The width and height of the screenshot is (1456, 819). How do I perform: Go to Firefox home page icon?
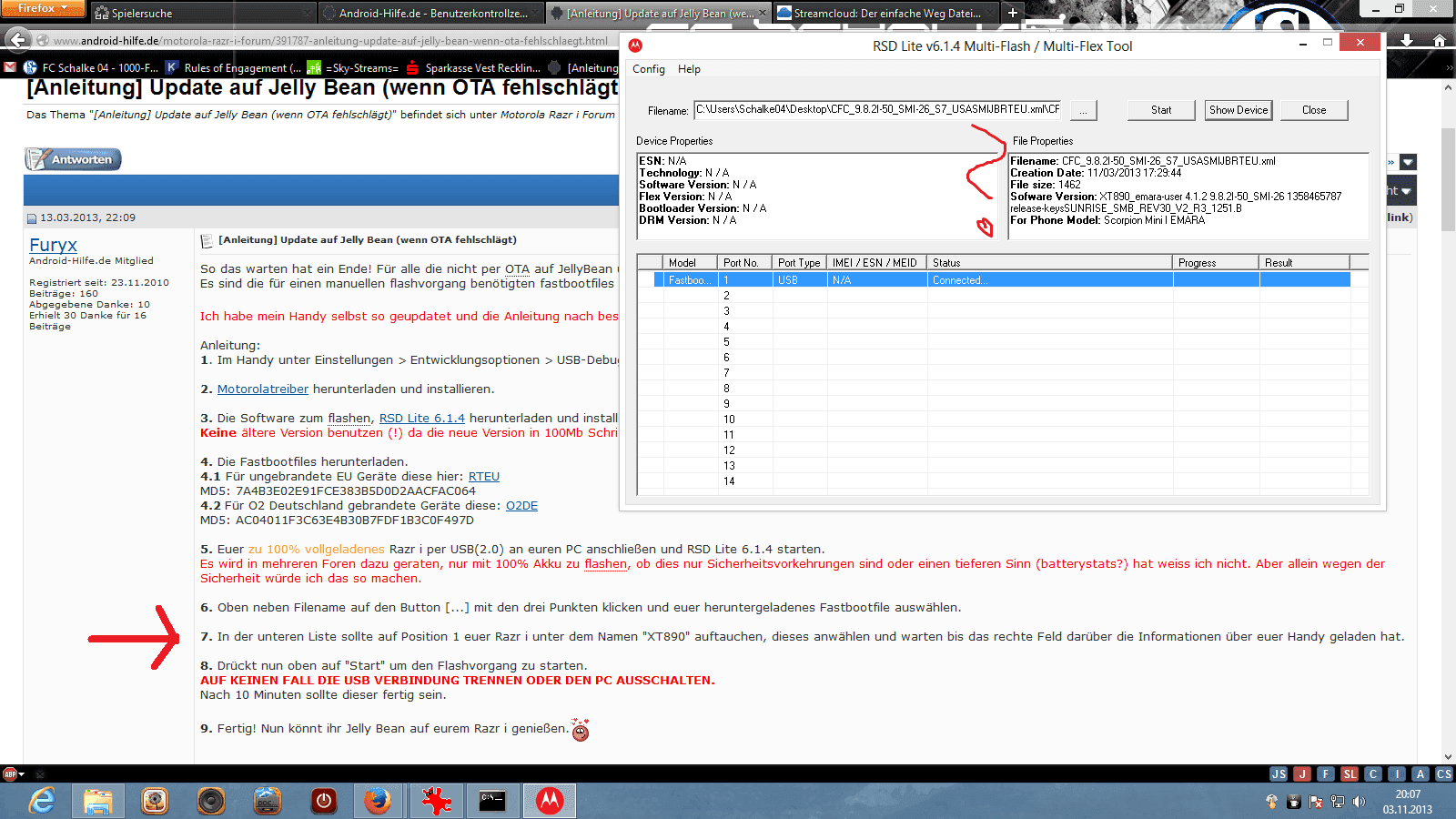tap(1440, 40)
